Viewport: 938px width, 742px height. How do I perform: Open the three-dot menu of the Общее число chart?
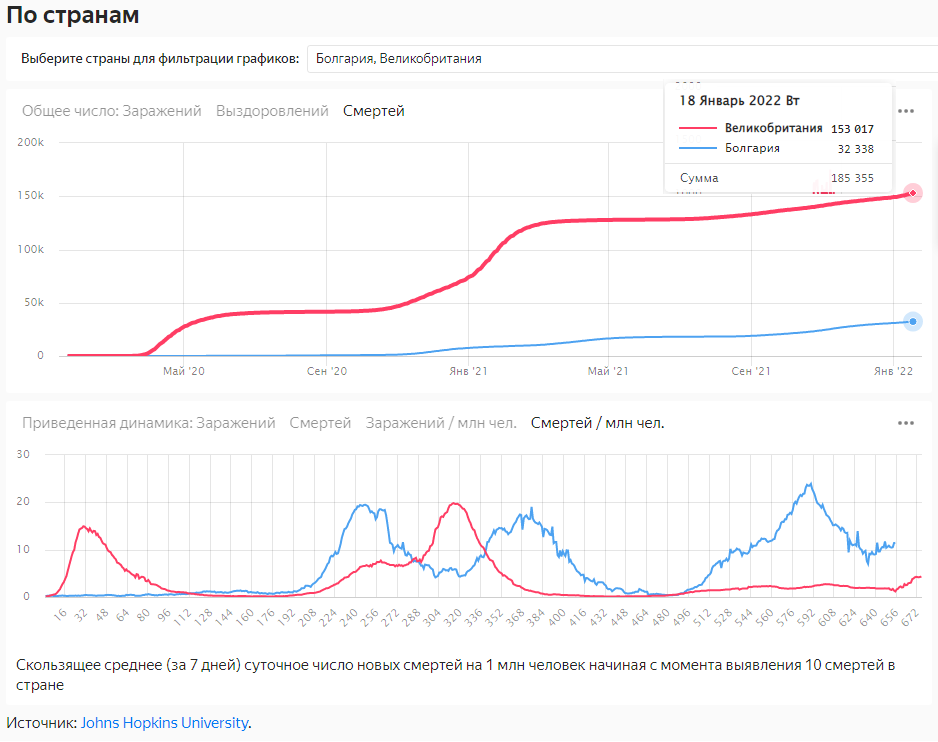[906, 111]
